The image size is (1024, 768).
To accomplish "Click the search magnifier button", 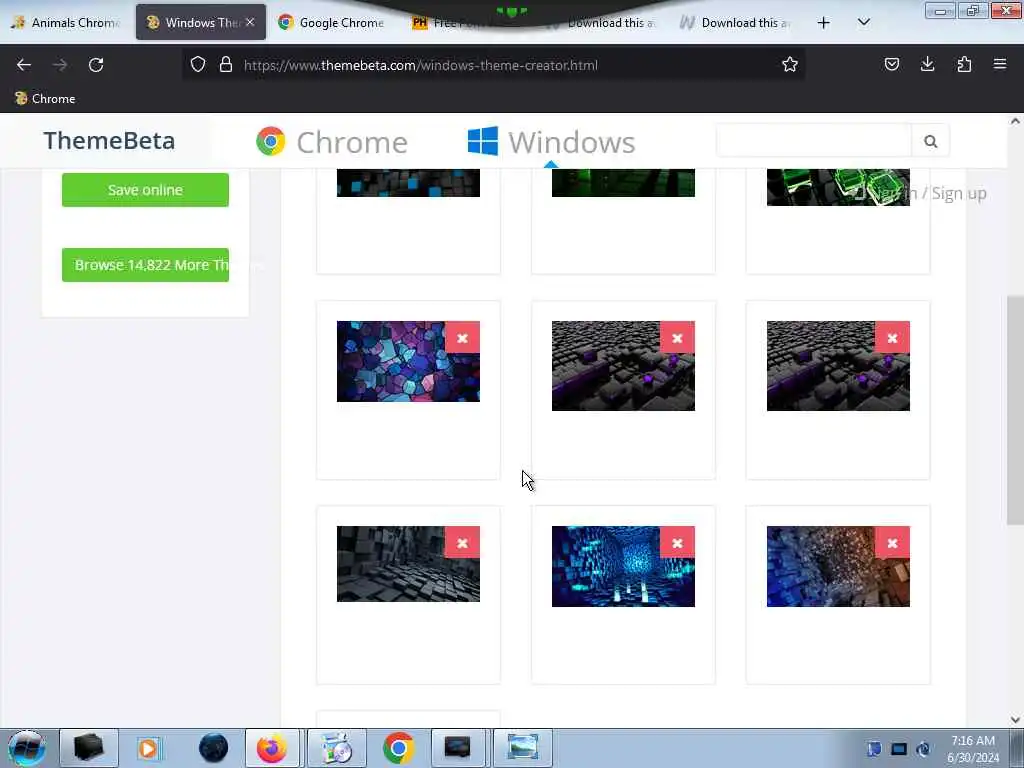I will 931,141.
